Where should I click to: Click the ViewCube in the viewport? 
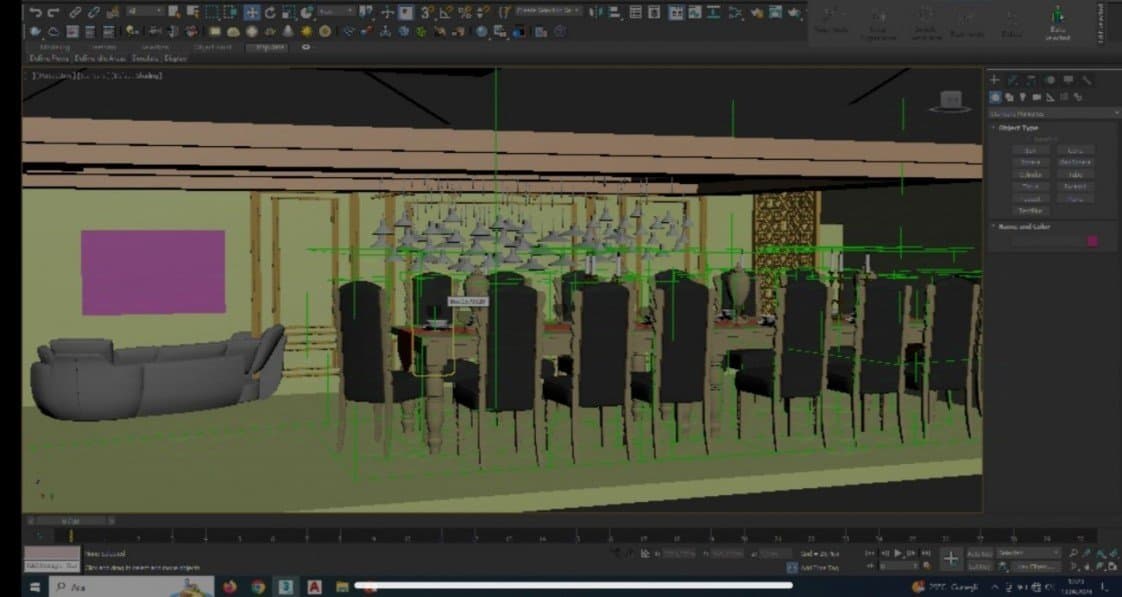click(951, 101)
